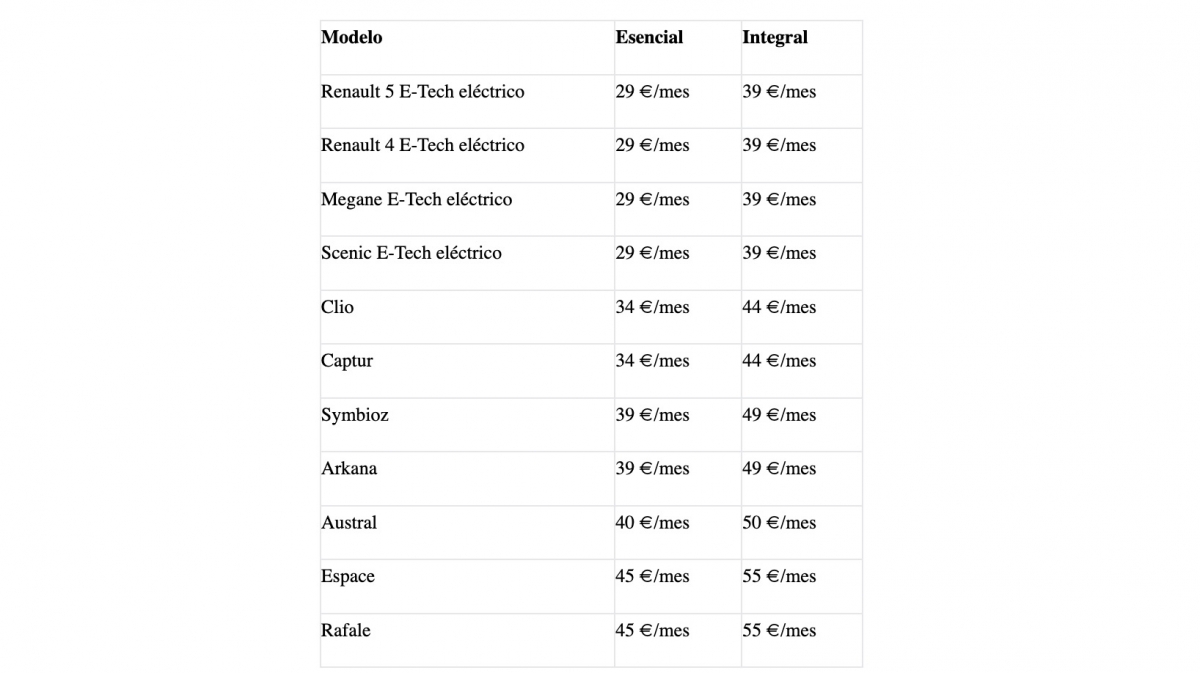Screen dimensions: 1200x673
Task: Click the Arkana model name
Action: [349, 469]
